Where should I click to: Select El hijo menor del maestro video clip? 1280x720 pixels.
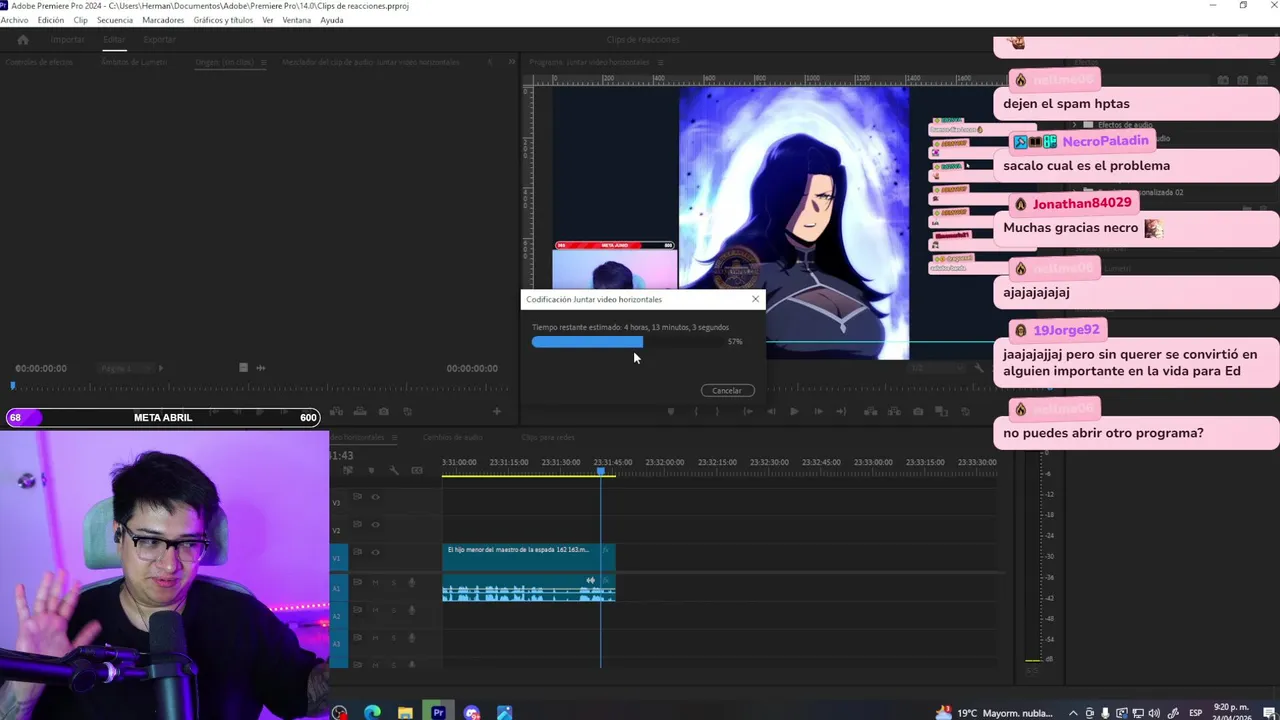click(529, 557)
